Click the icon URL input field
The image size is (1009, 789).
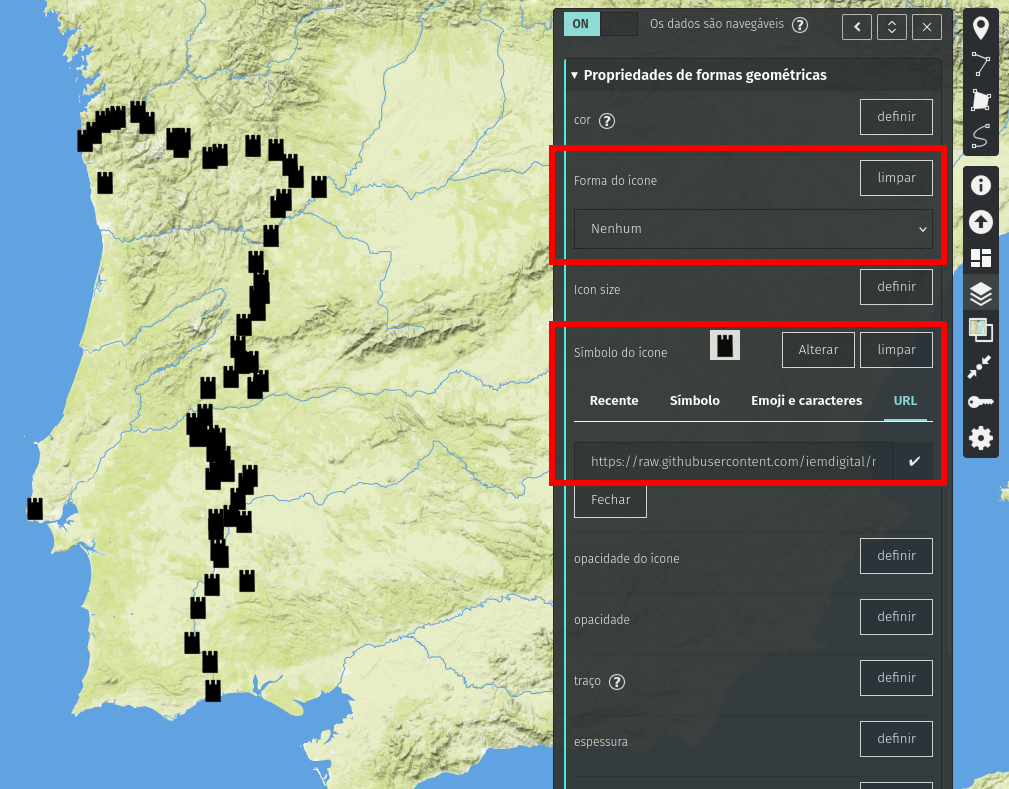click(x=733, y=461)
